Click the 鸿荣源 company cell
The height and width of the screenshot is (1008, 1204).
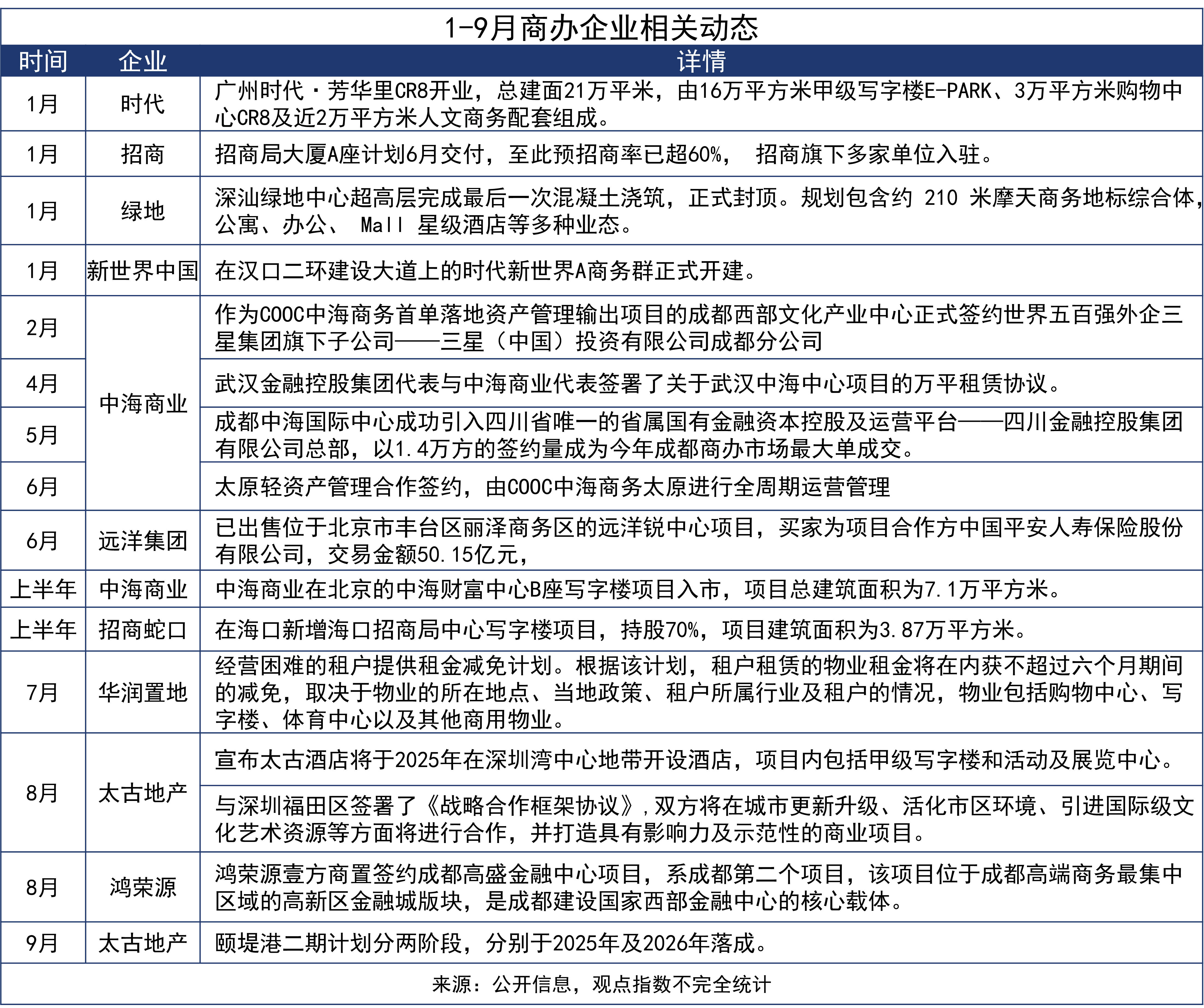click(x=143, y=887)
